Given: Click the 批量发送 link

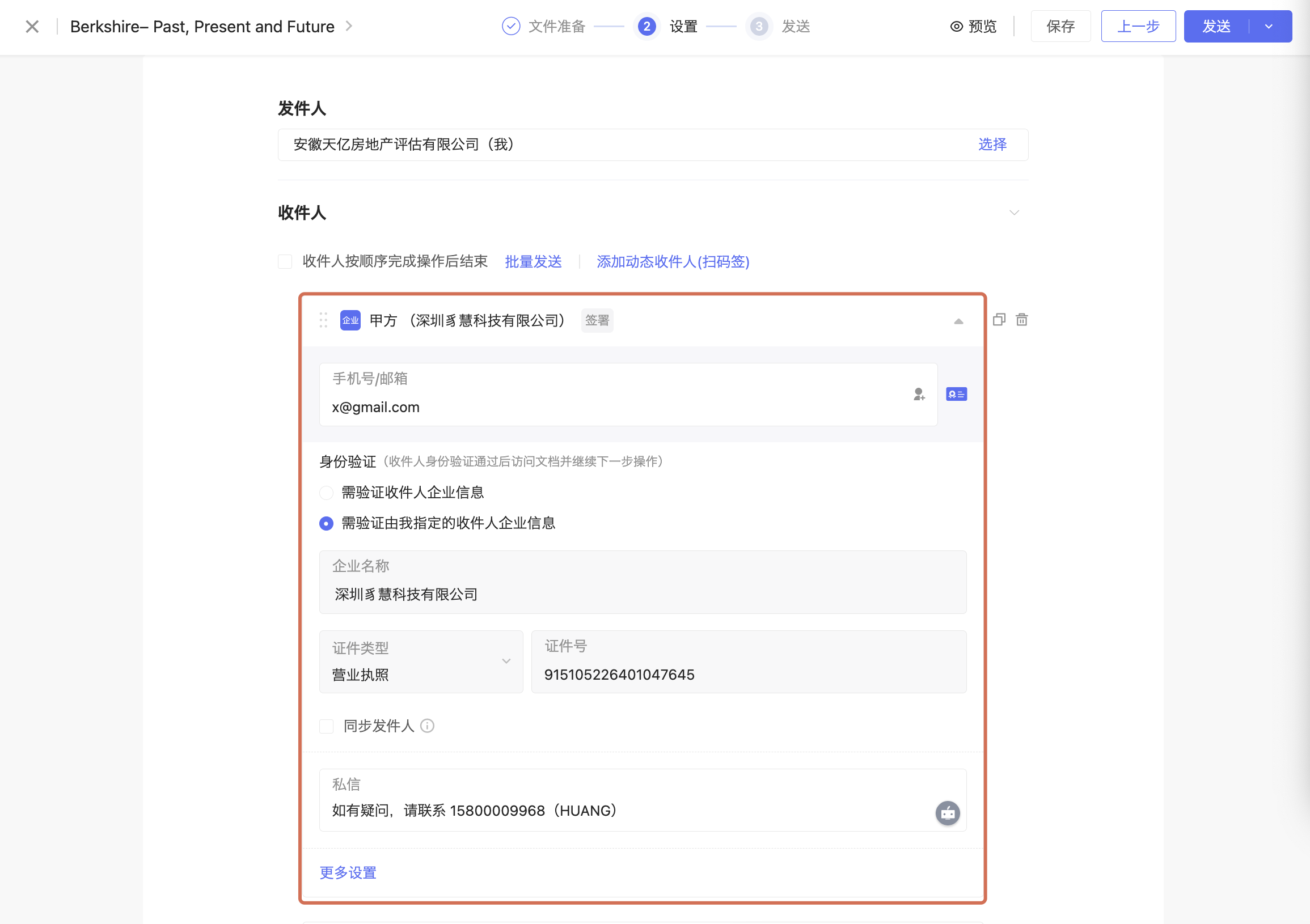Looking at the screenshot, I should tap(533, 261).
